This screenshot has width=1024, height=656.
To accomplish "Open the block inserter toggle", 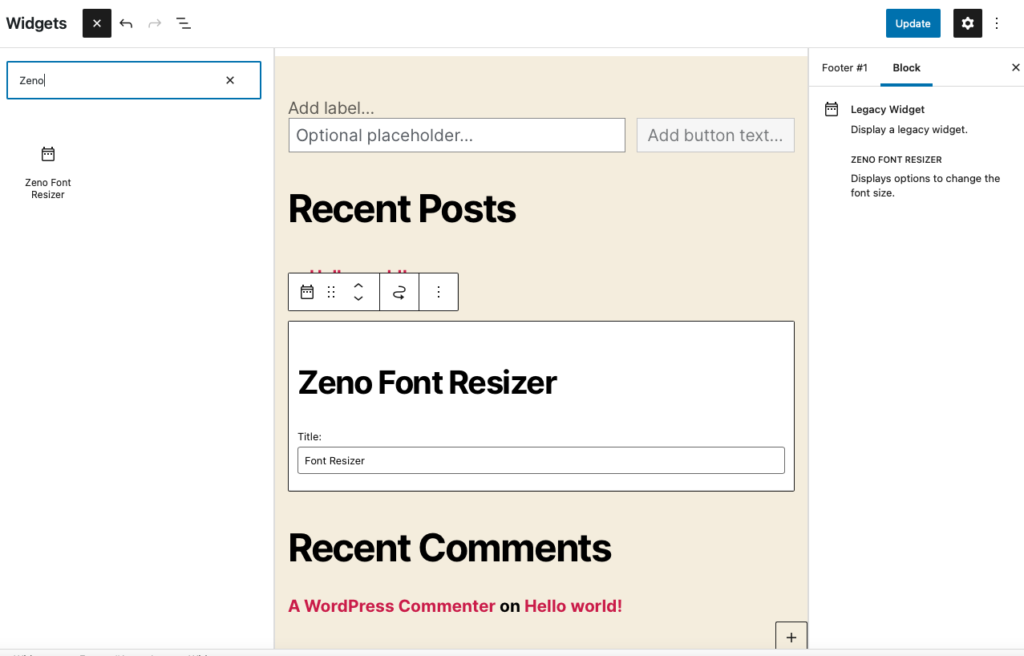I will click(x=96, y=22).
